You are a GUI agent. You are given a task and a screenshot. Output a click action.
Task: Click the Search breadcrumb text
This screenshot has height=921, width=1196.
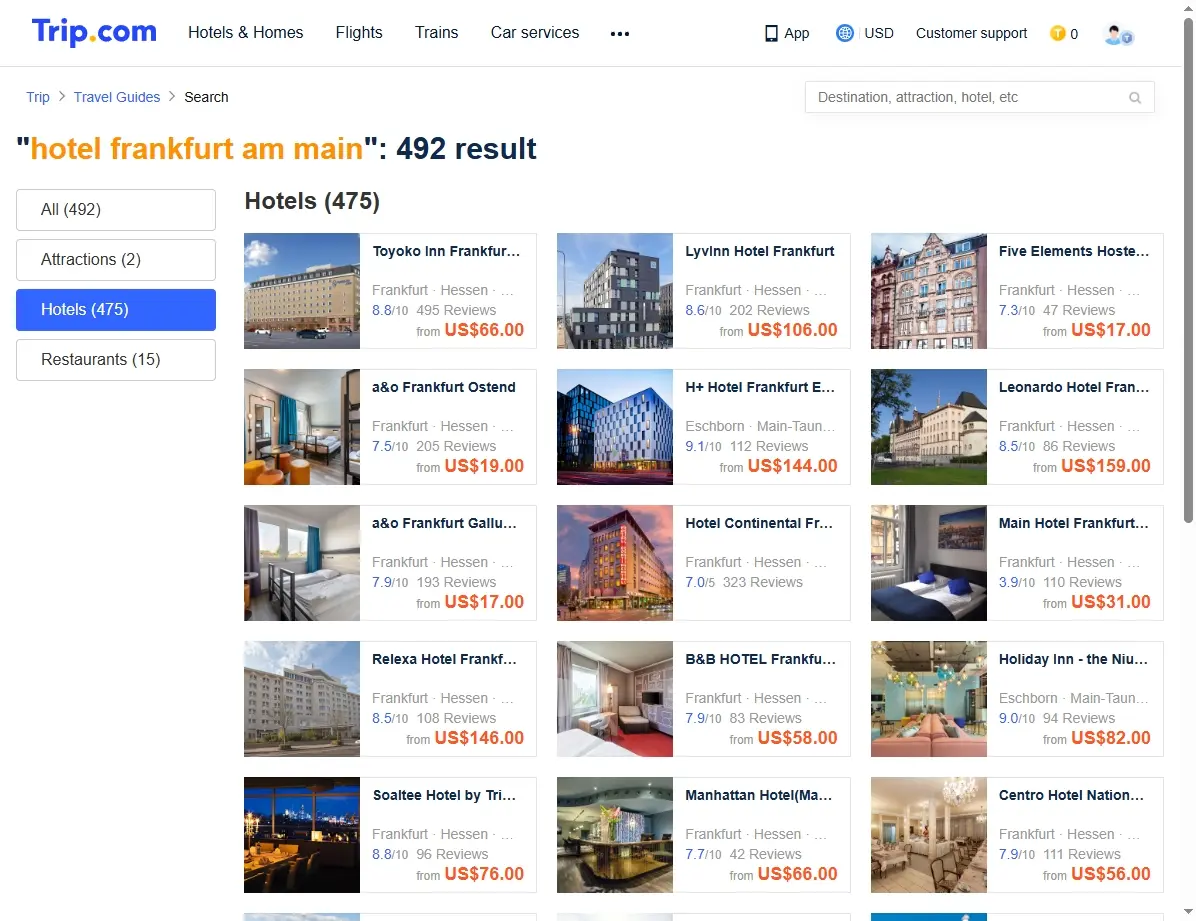(206, 97)
